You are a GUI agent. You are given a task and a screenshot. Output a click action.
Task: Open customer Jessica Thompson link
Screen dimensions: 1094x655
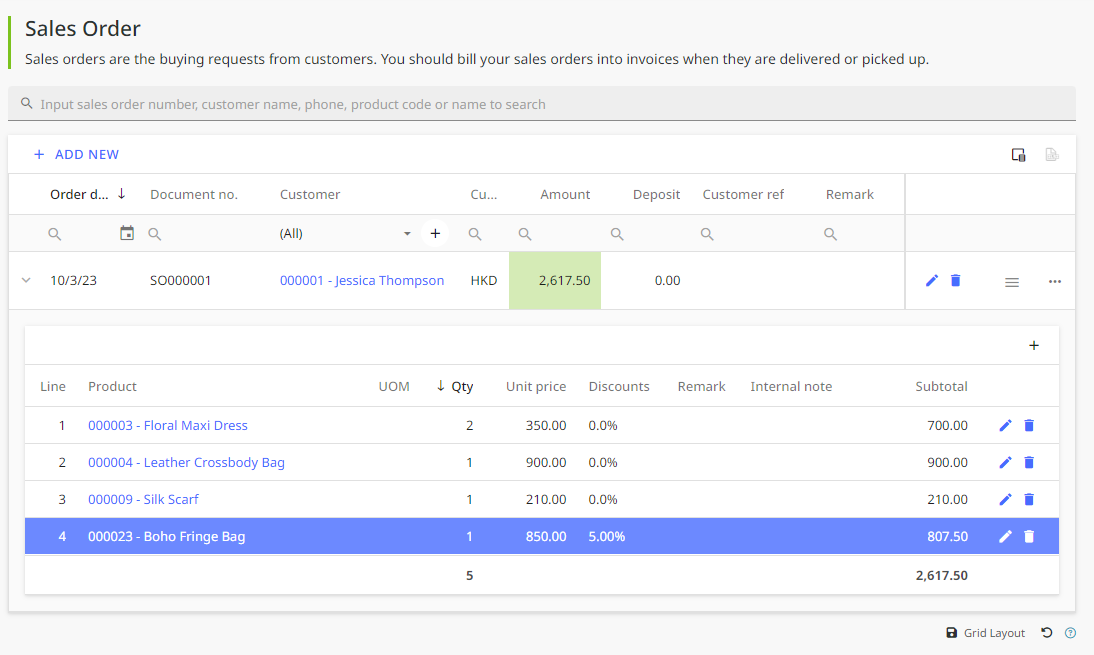pos(361,280)
